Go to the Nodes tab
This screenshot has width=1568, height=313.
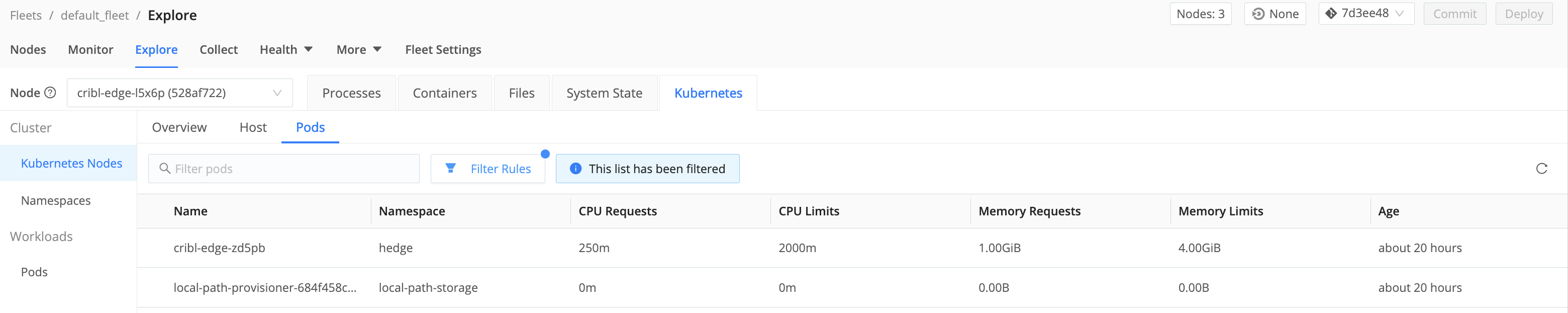tap(28, 49)
